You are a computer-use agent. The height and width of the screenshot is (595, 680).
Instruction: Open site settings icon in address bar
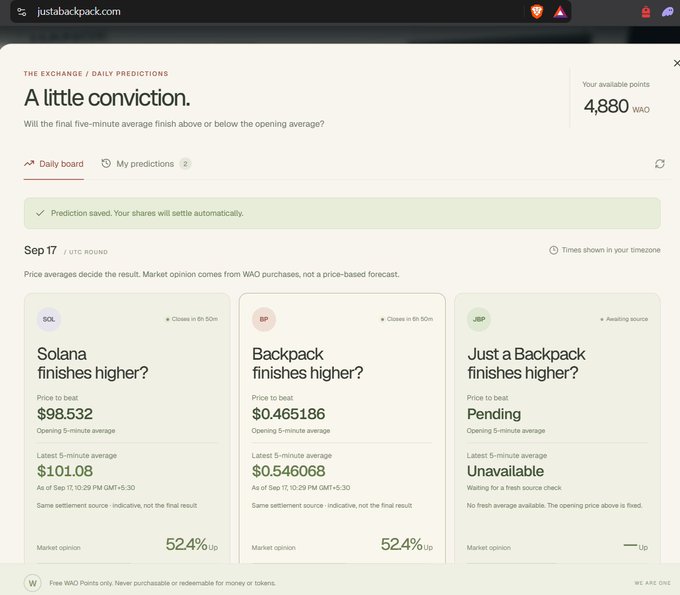click(22, 12)
